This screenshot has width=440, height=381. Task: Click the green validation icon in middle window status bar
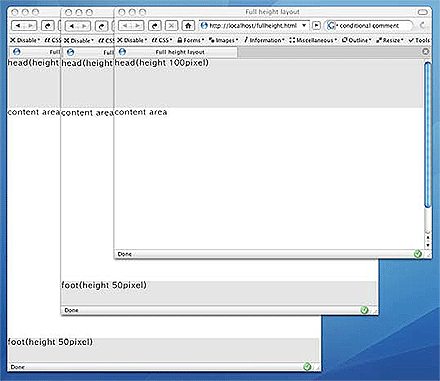[364, 310]
